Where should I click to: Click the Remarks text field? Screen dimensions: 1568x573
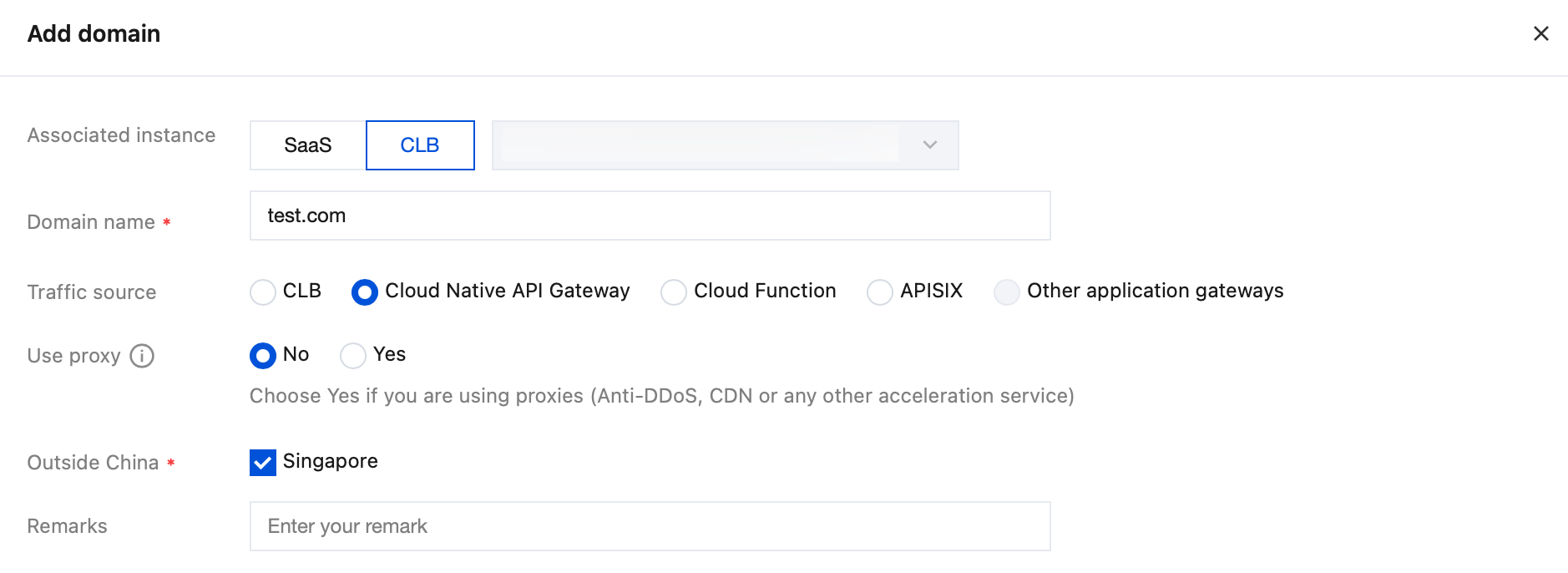point(650,526)
